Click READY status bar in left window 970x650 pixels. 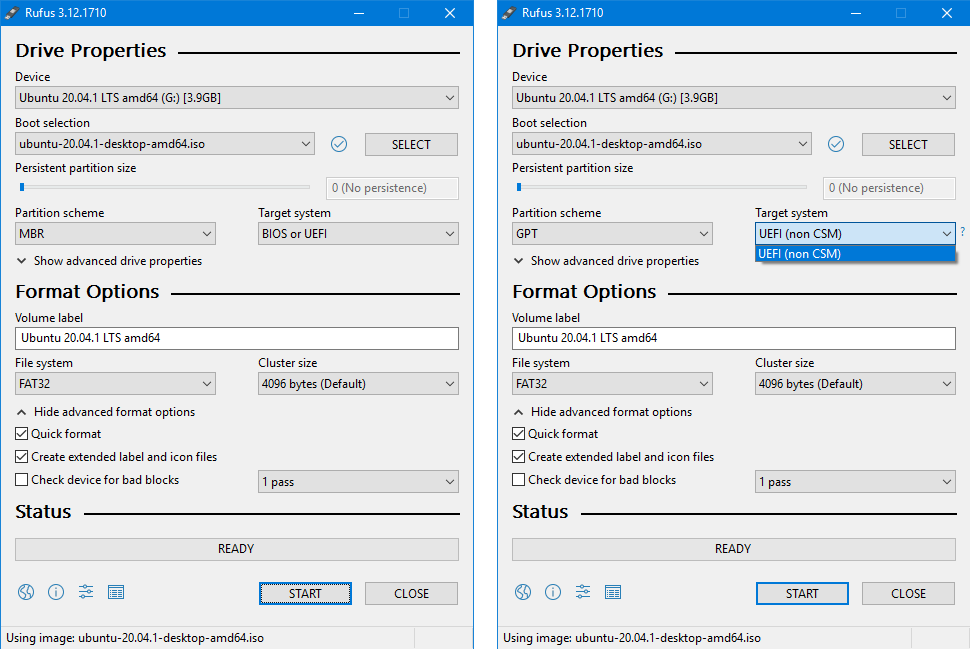pos(237,549)
